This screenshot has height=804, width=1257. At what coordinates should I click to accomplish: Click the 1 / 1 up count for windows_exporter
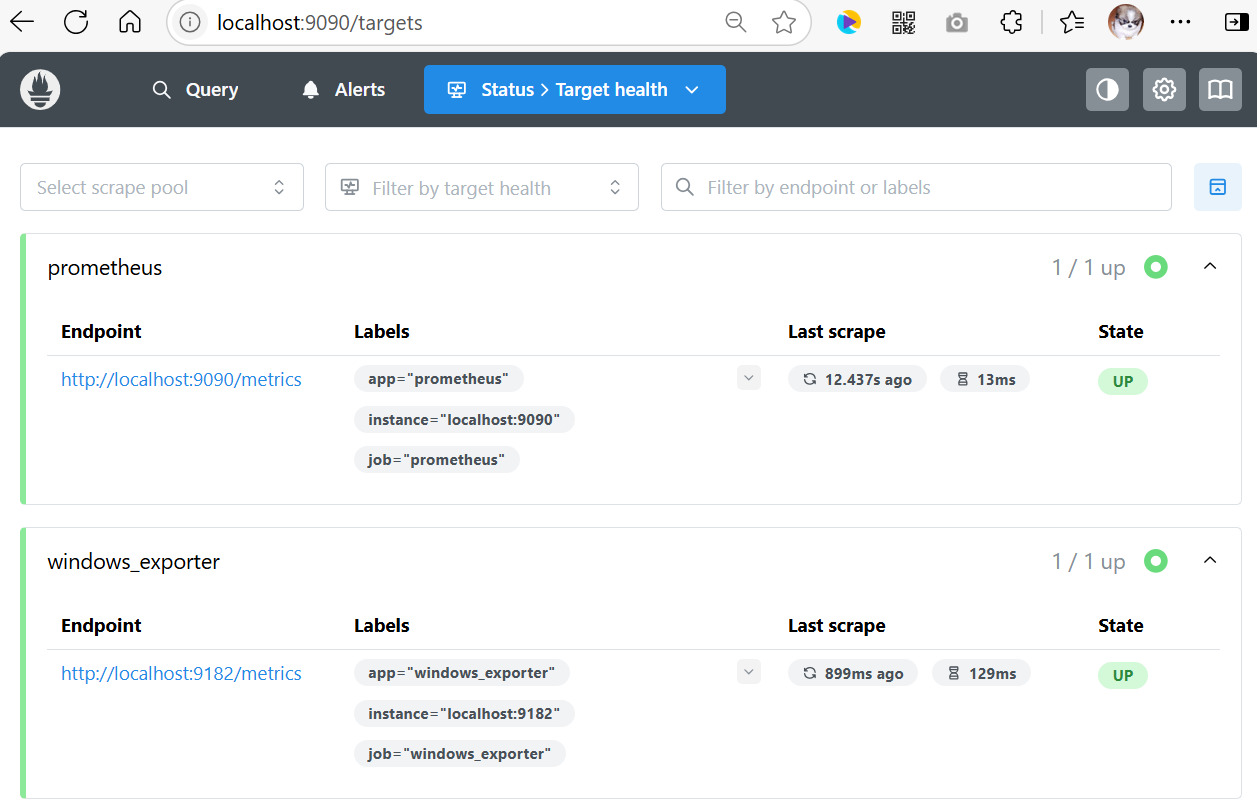click(x=1089, y=562)
